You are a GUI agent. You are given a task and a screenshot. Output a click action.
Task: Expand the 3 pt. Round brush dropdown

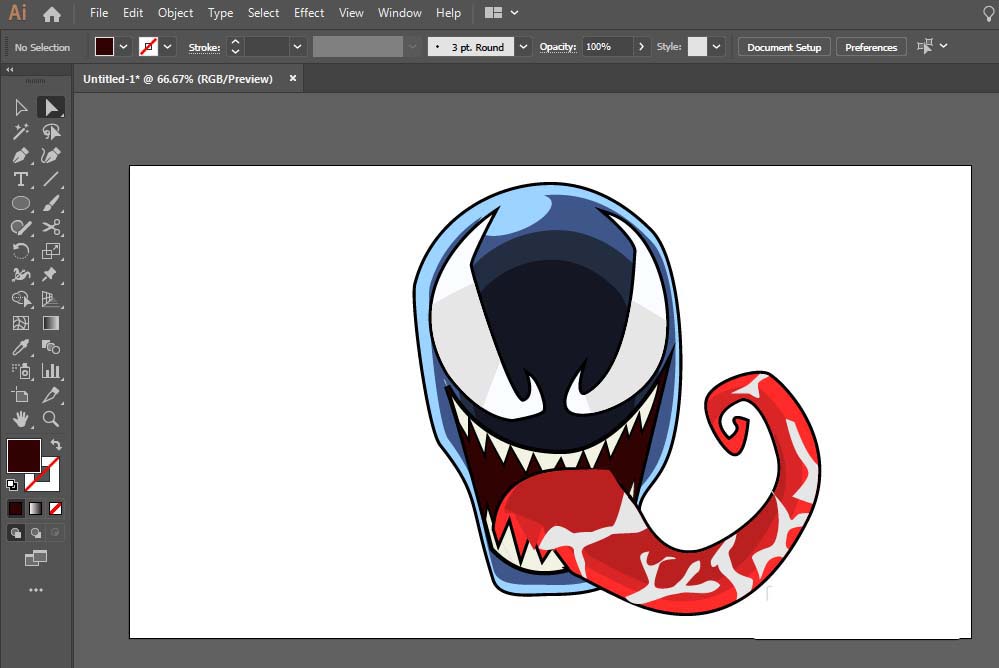click(x=523, y=47)
